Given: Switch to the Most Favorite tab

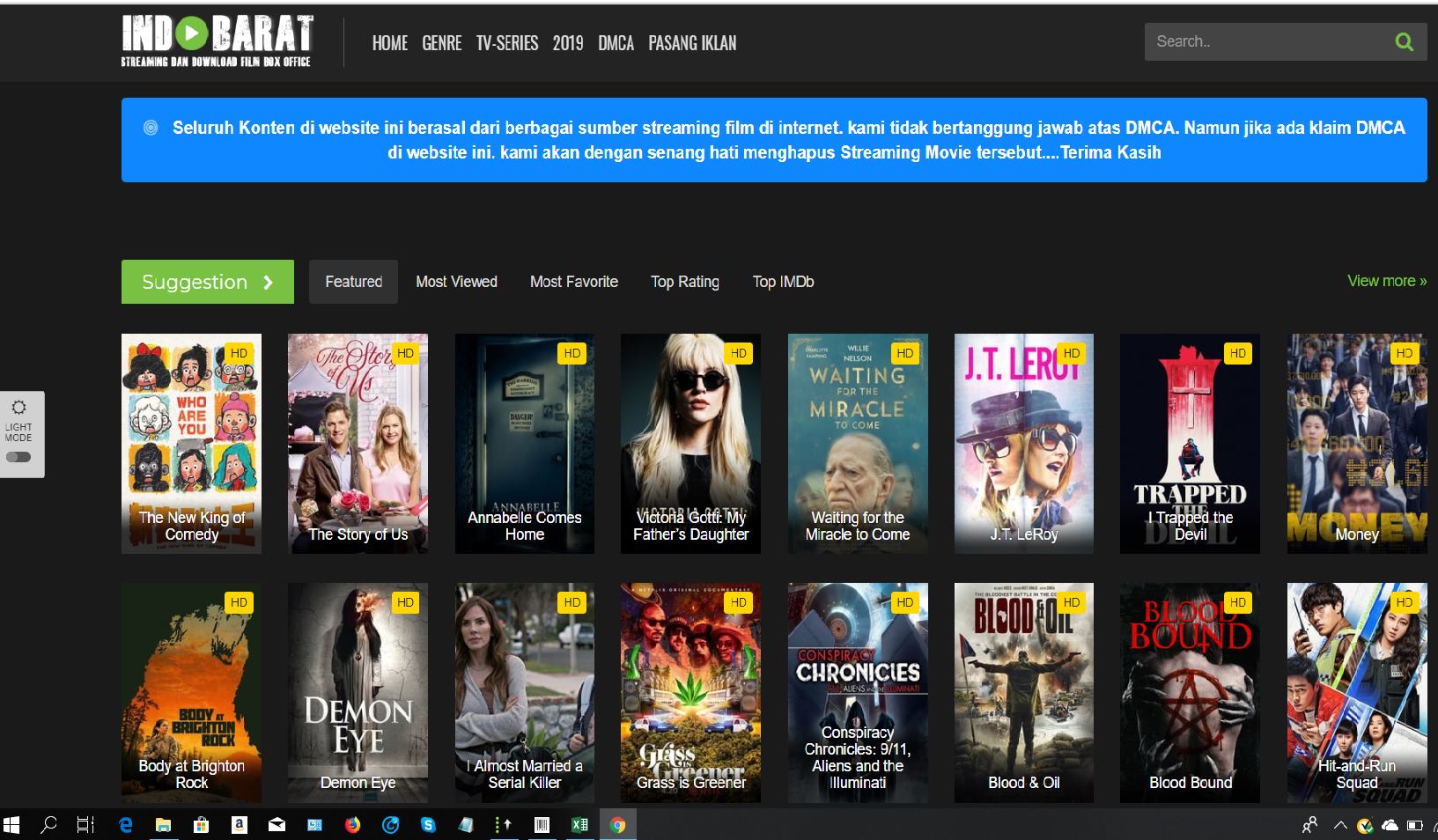Looking at the screenshot, I should point(574,282).
